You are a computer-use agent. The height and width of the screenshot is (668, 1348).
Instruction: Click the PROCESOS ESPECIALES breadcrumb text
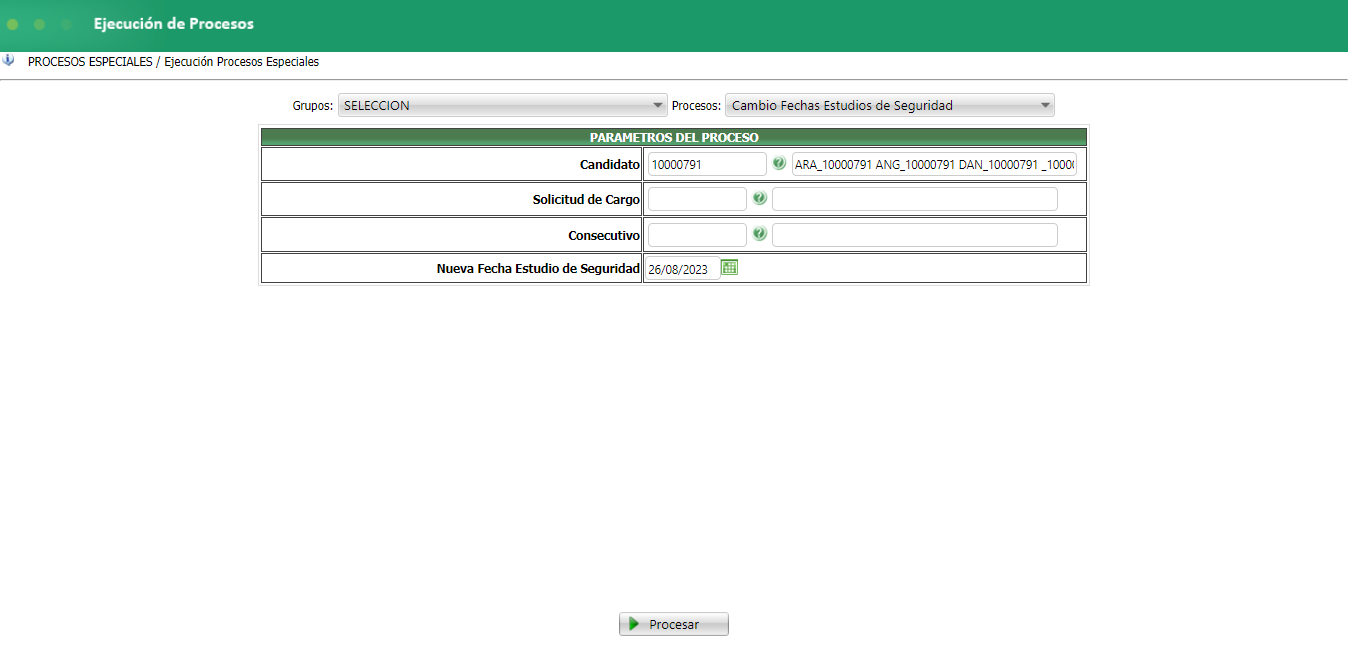(90, 62)
